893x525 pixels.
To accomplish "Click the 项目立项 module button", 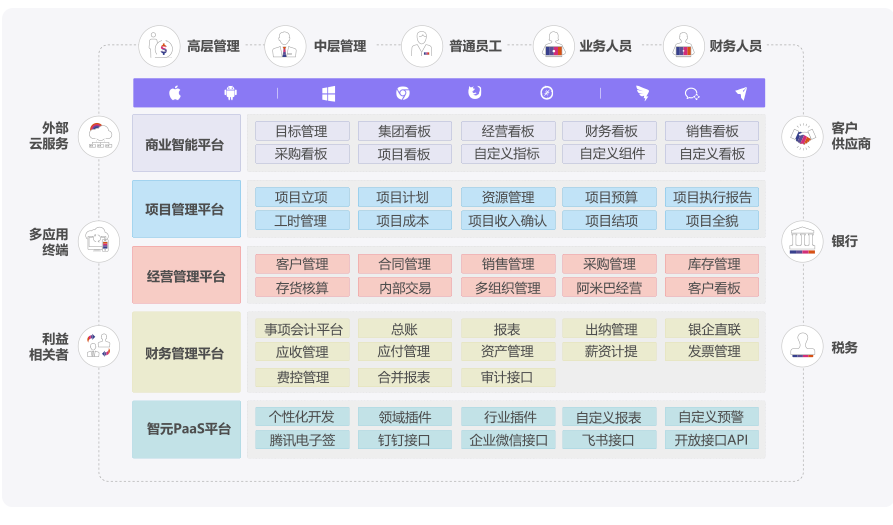I will [x=301, y=197].
